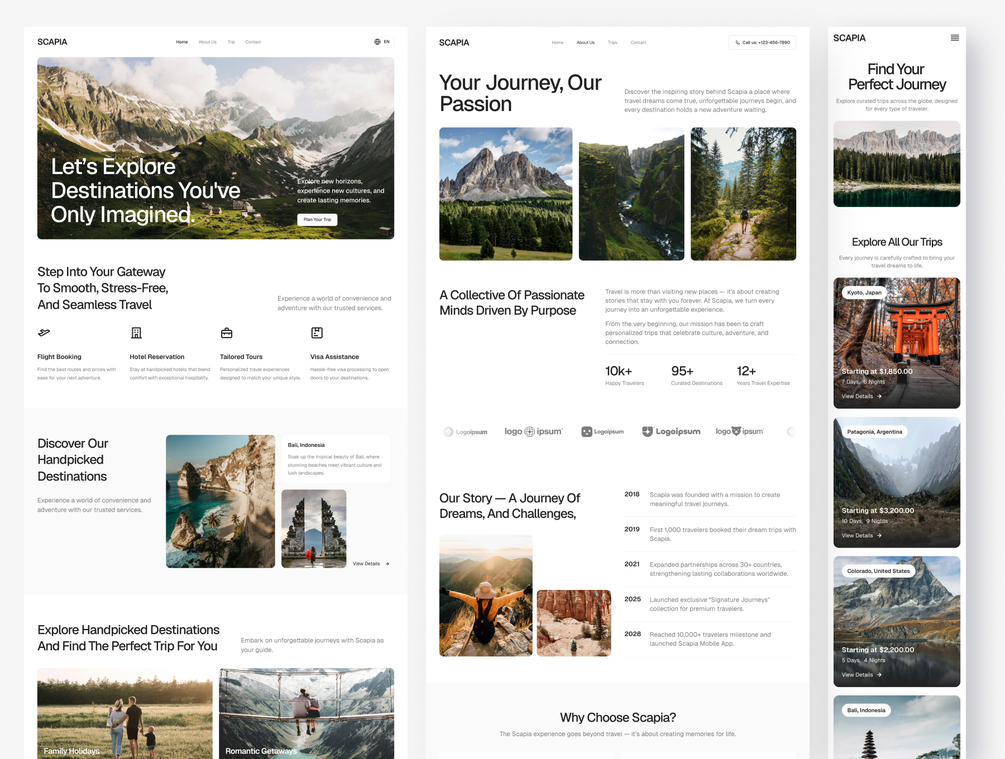
Task: Click the 2028 timeline entry
Action: (710, 638)
